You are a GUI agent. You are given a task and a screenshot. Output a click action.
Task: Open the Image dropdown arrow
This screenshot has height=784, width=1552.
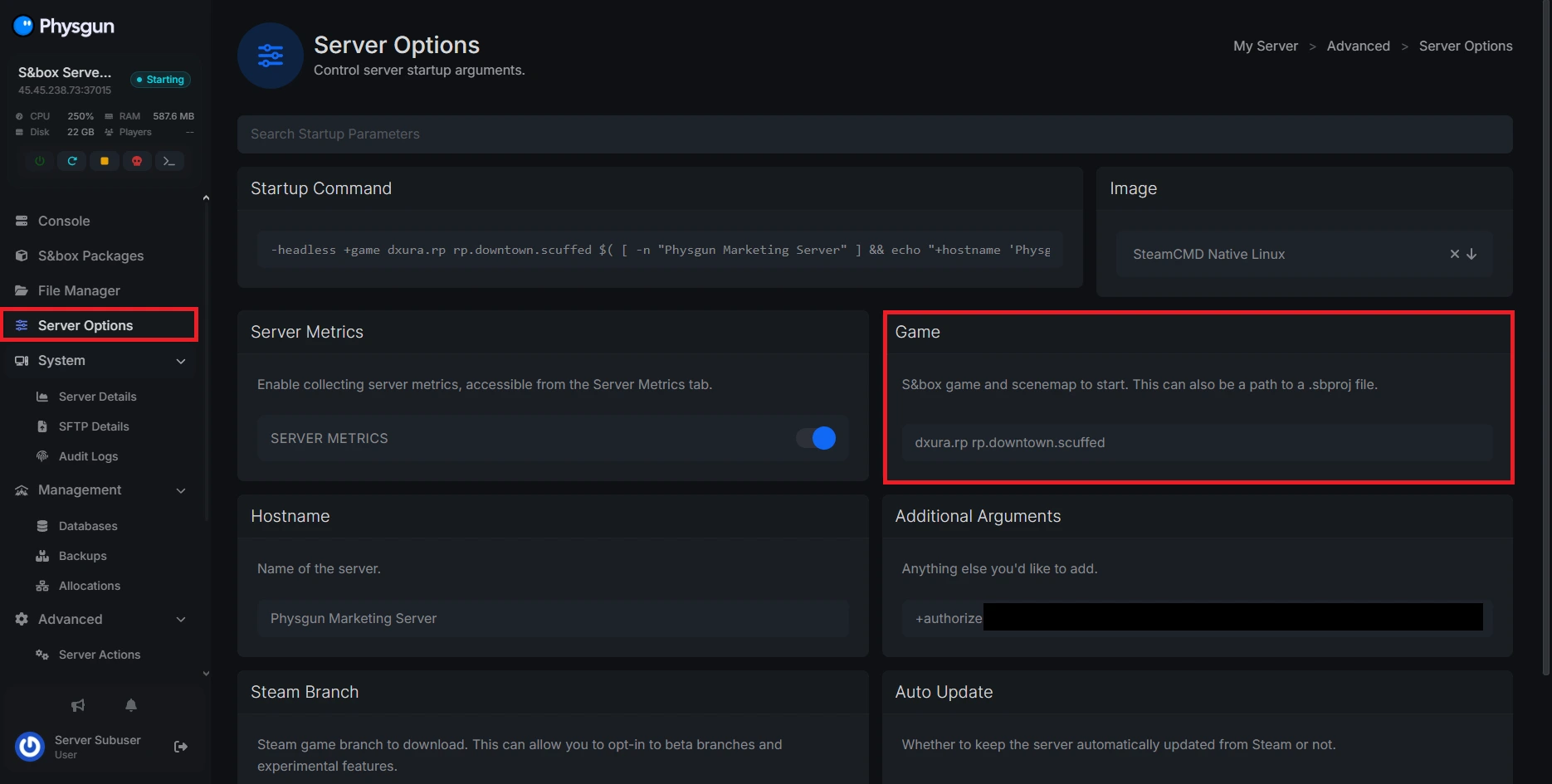point(1471,254)
